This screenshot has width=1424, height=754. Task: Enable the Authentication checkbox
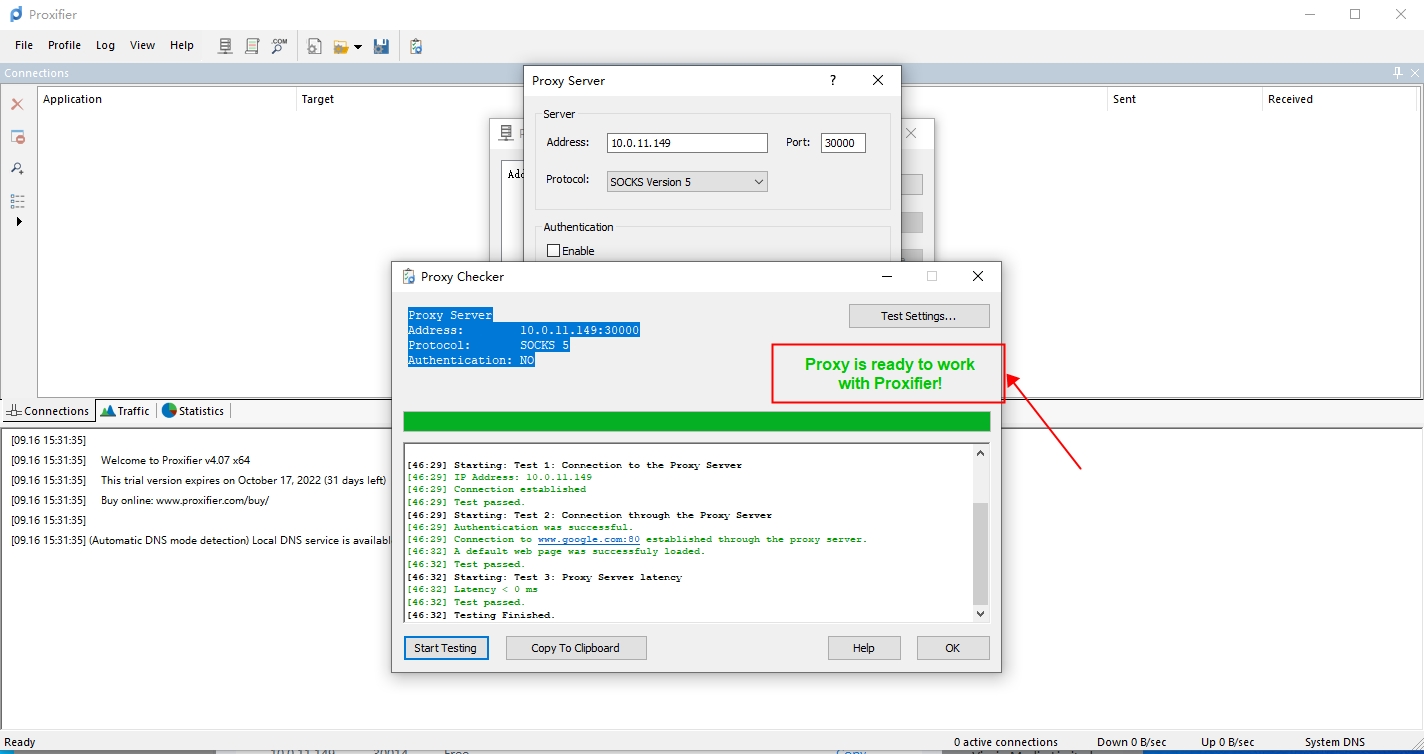click(x=554, y=251)
